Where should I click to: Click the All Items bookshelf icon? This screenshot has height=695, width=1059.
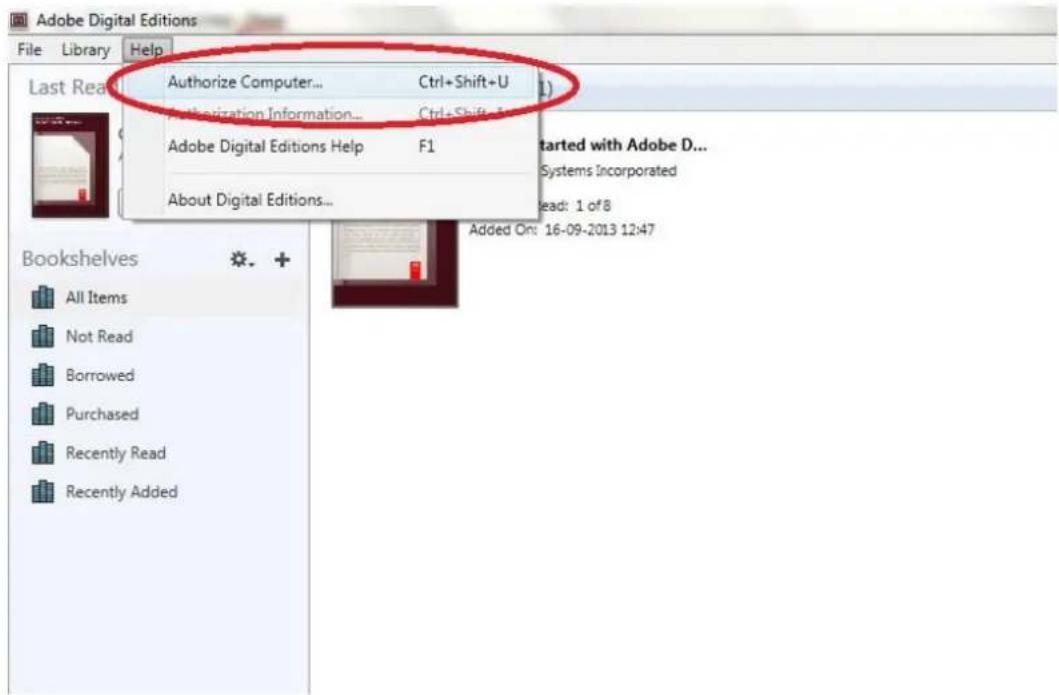click(43, 297)
